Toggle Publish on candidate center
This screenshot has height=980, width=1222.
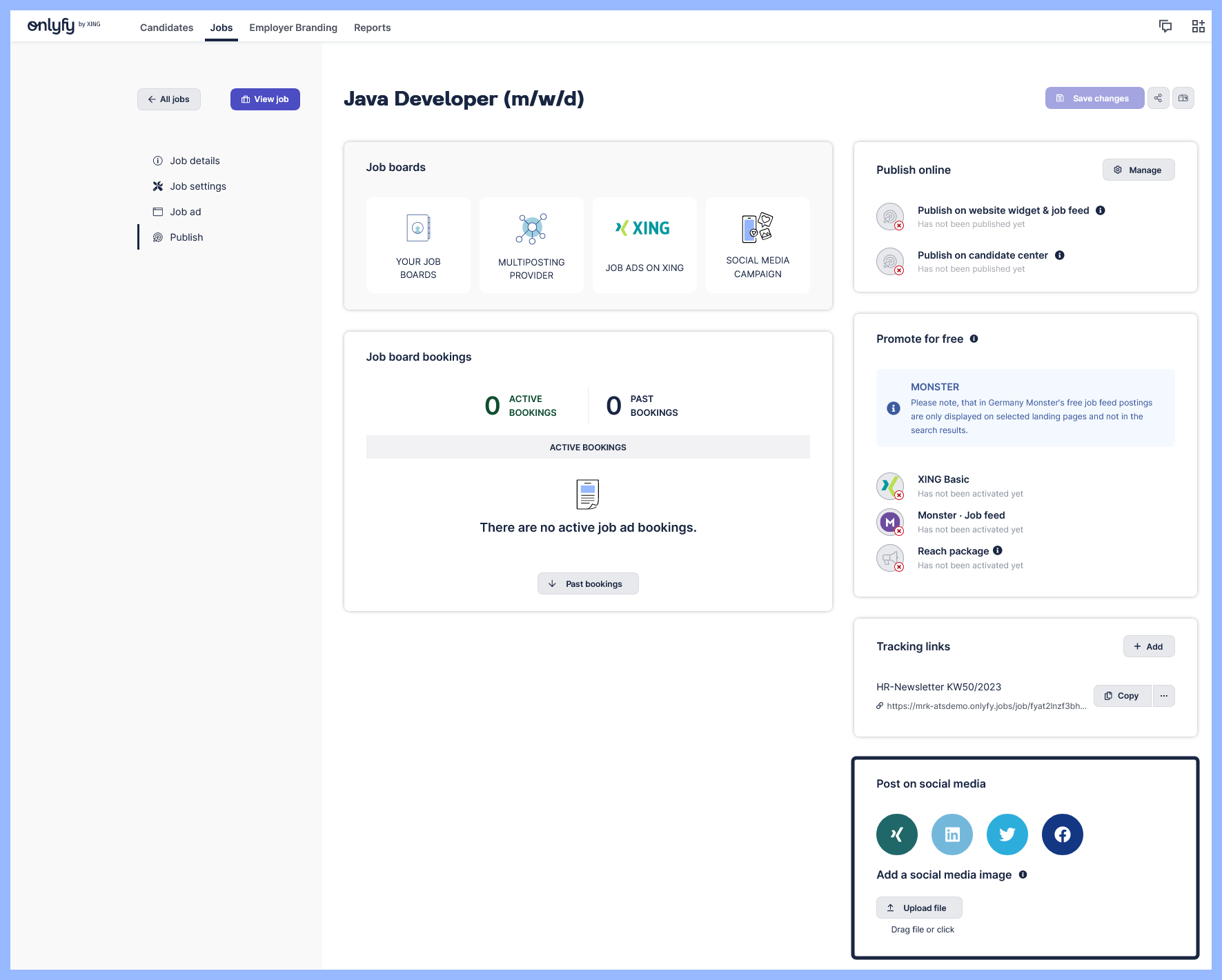pyautogui.click(x=890, y=261)
